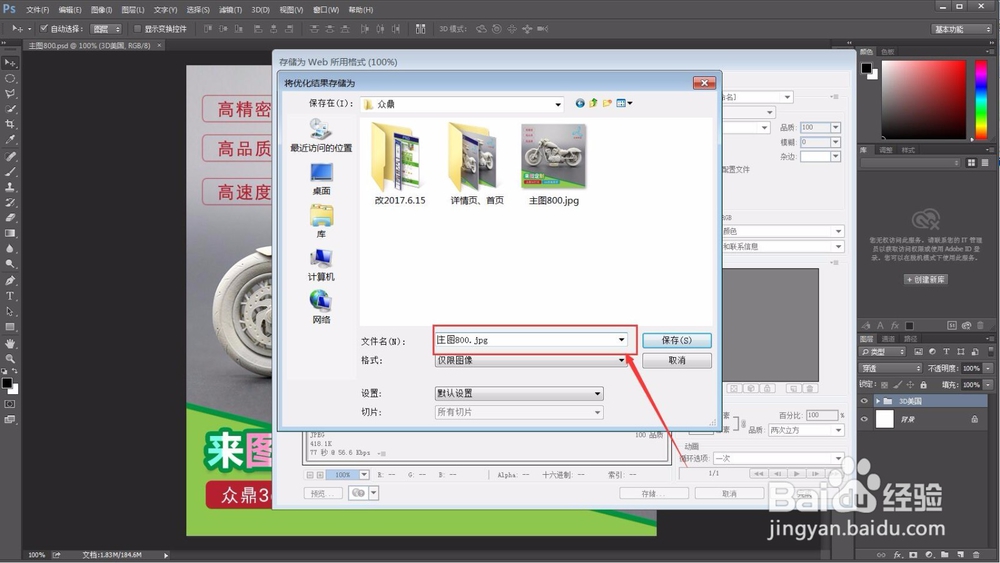Image resolution: width=1000 pixels, height=563 pixels.
Task: Open the layer blend mode dropdown
Action: point(890,369)
